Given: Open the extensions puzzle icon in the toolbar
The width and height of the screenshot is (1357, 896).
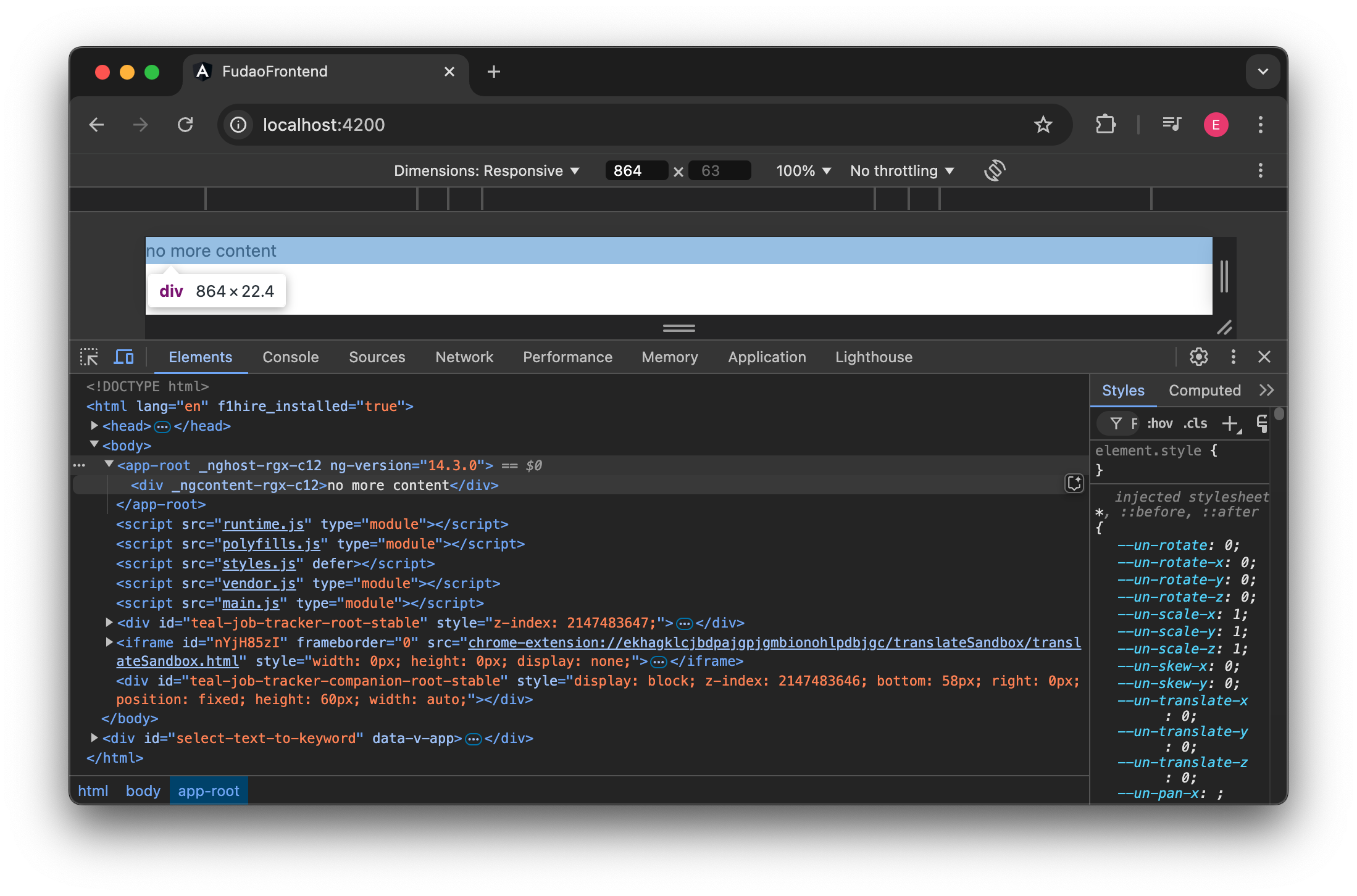Looking at the screenshot, I should [1104, 125].
